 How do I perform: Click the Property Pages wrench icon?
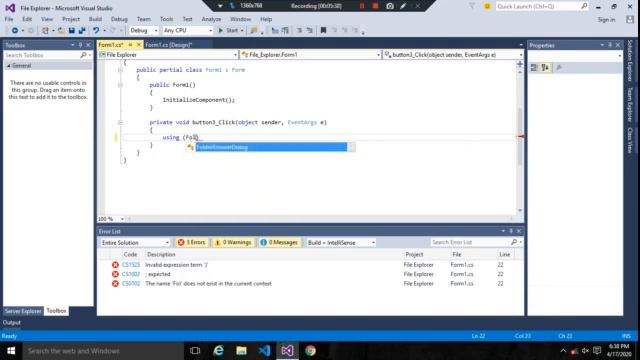pyautogui.click(x=559, y=68)
